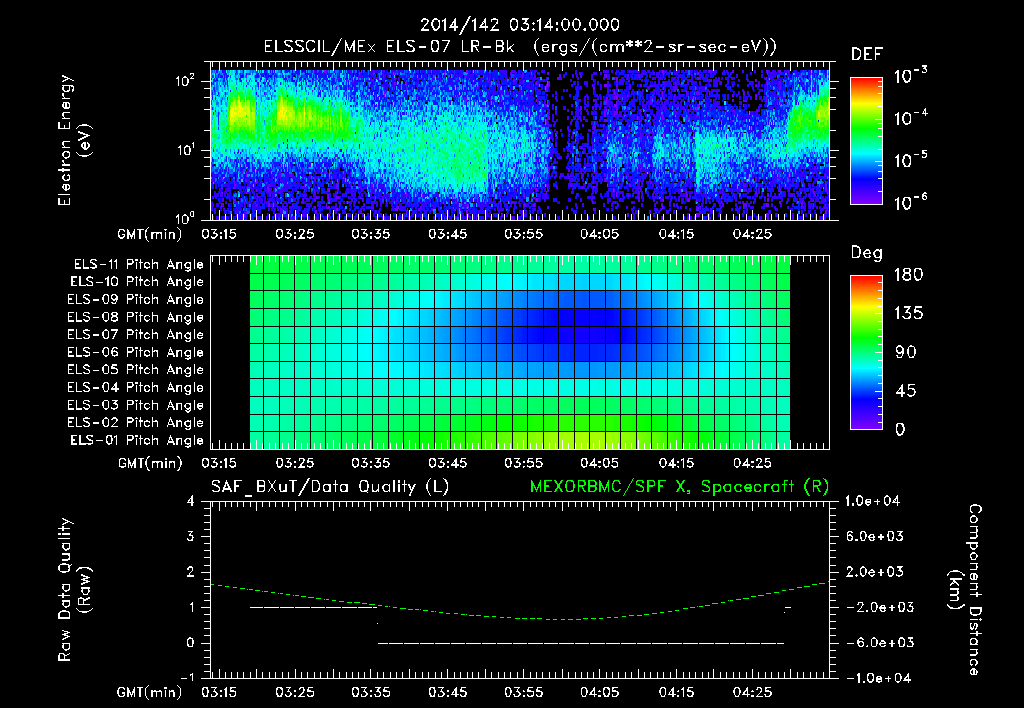Select the ELS-05 Pitch Angle row label
The width and height of the screenshot is (1024, 708).
135,370
